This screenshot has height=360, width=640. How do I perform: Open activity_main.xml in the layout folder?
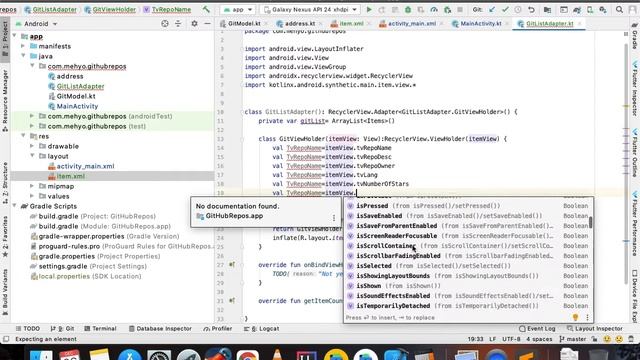pos(85,166)
